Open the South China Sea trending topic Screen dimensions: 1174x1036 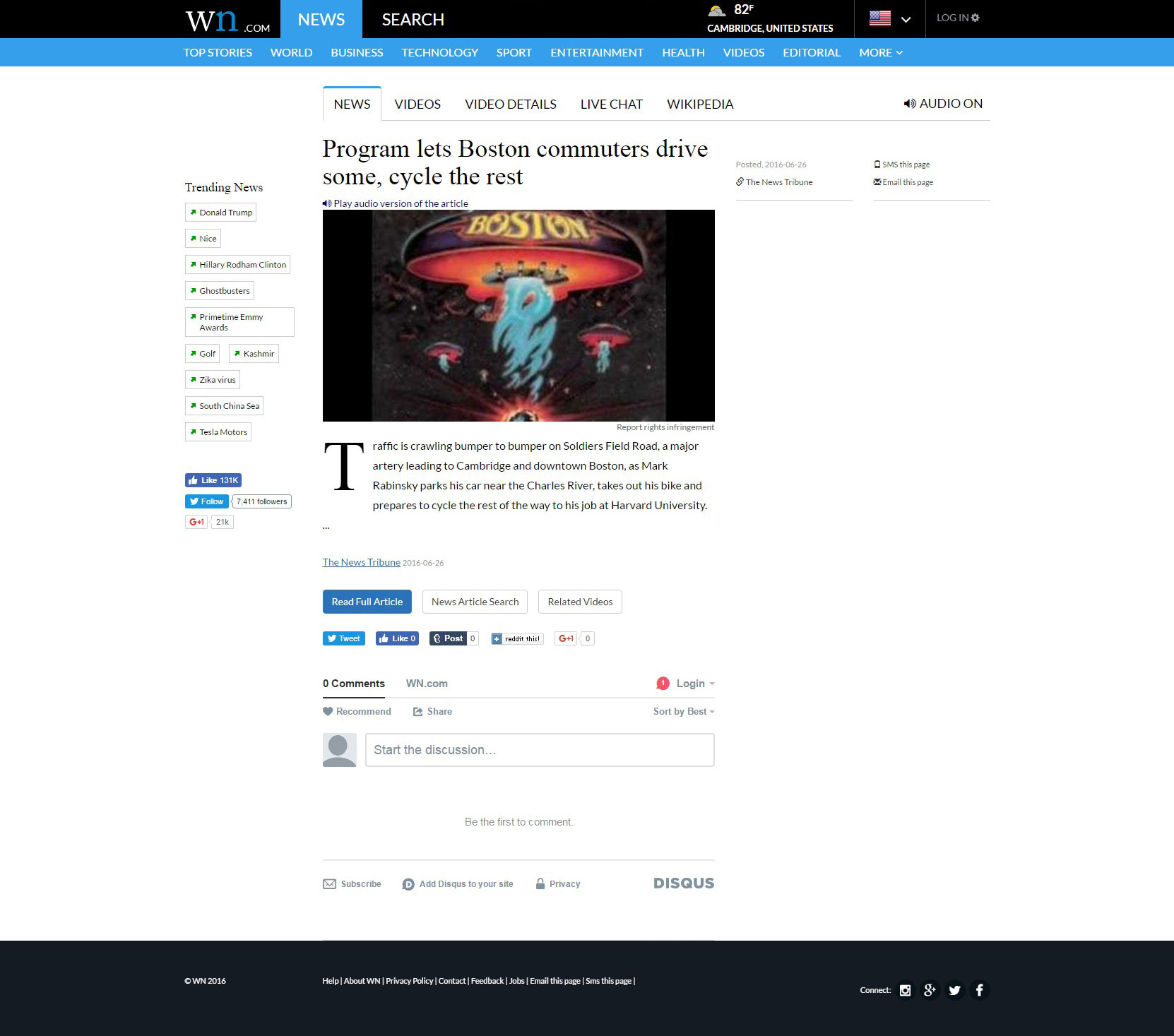tap(224, 406)
